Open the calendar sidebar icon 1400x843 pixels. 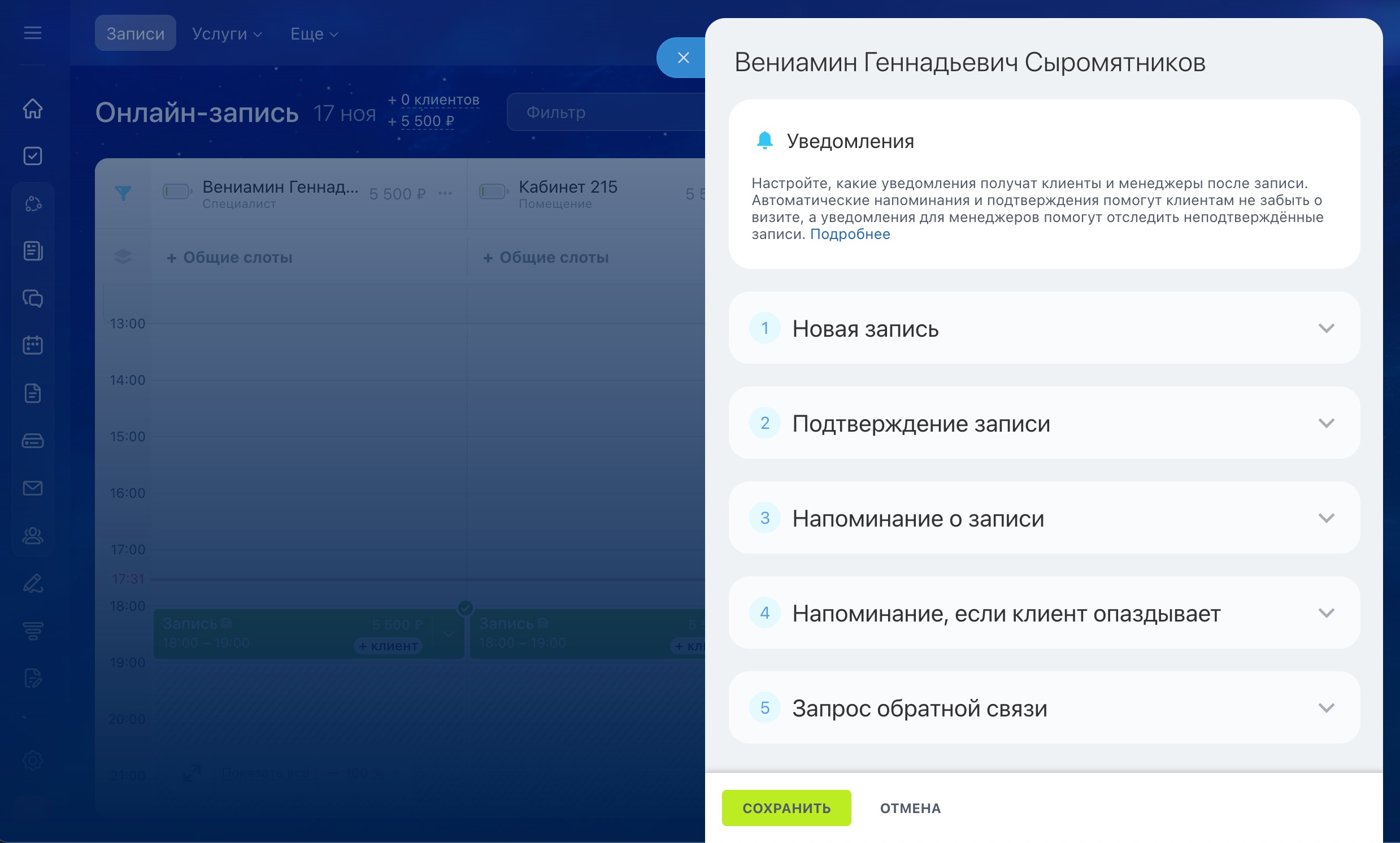[x=32, y=345]
